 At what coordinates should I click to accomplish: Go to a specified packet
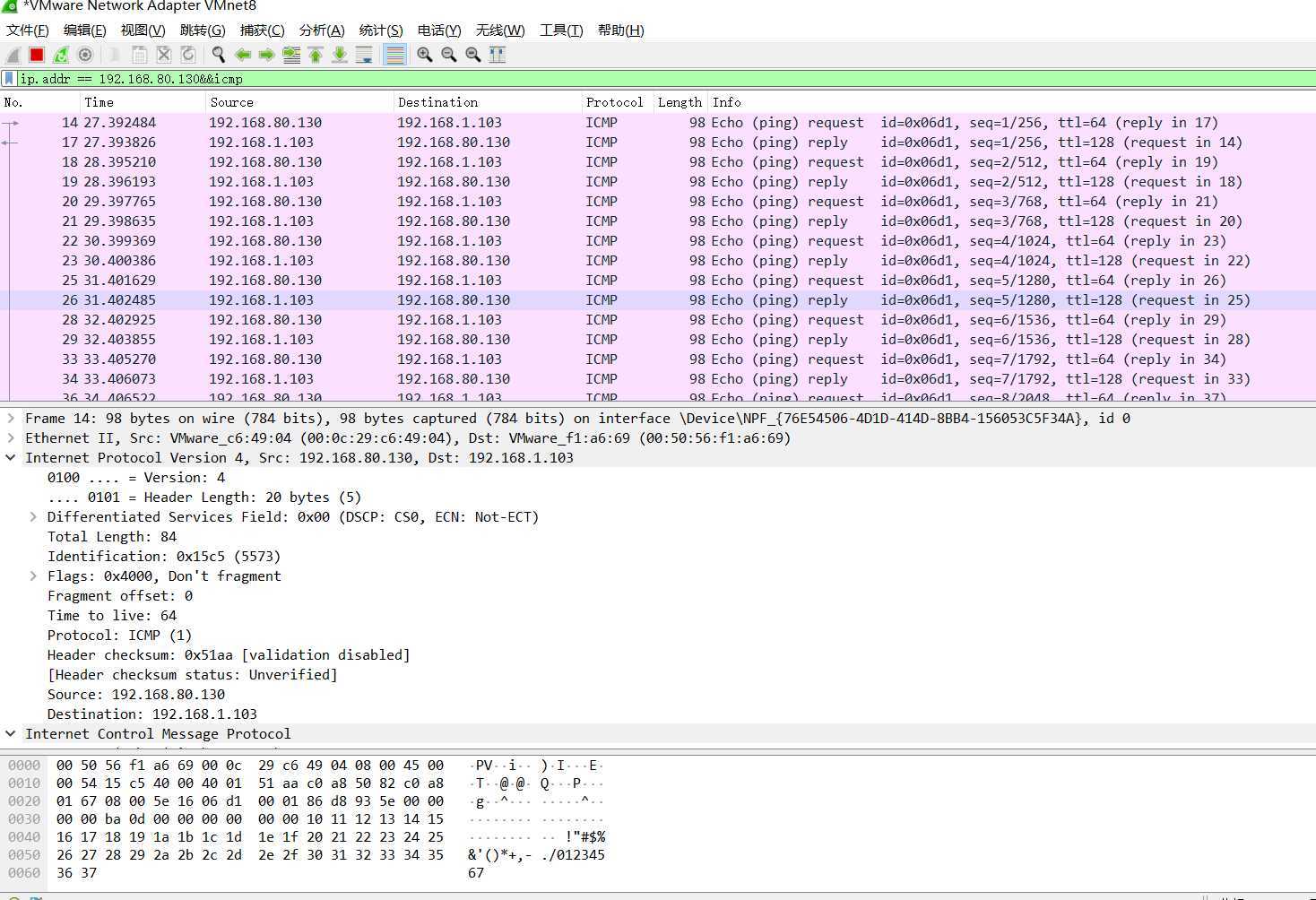(291, 55)
